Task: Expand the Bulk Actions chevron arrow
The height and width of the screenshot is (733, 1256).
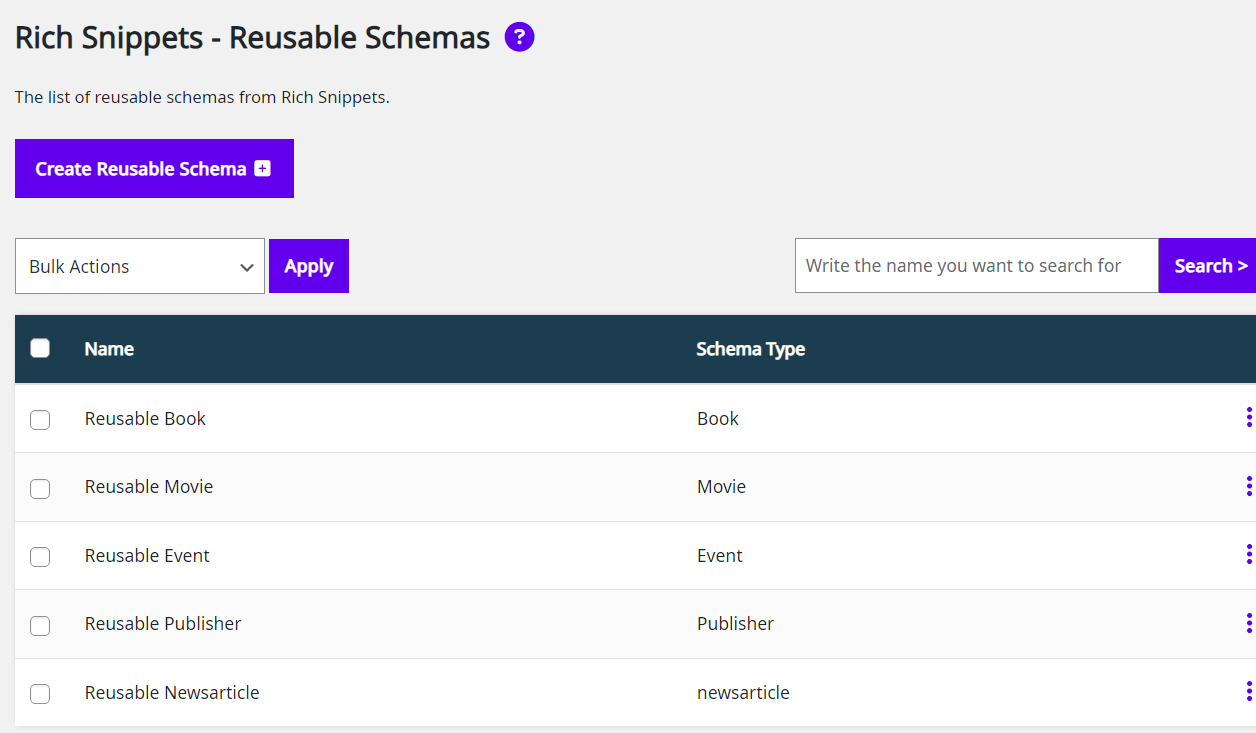Action: click(246, 266)
